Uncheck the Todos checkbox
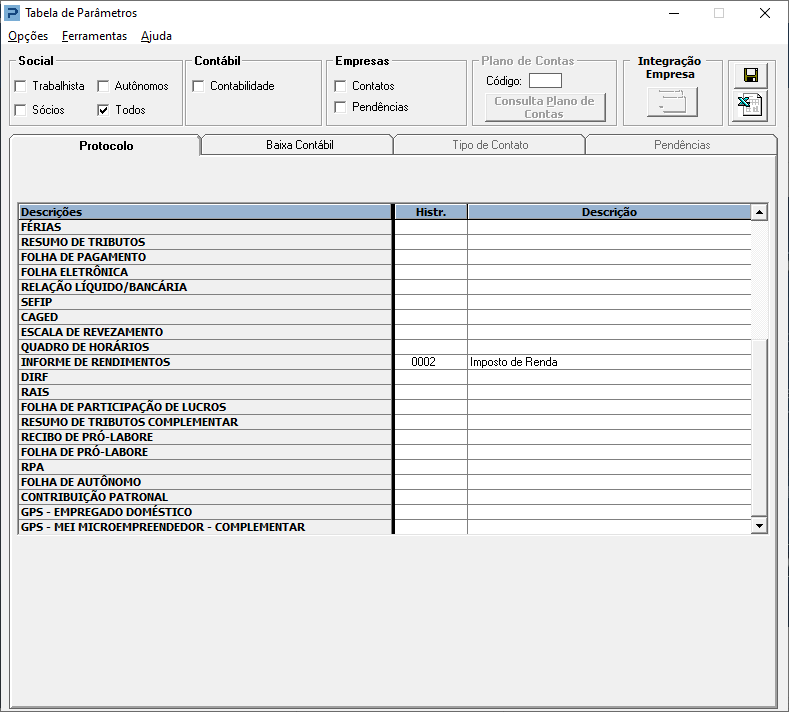The height and width of the screenshot is (712, 789). click(103, 110)
